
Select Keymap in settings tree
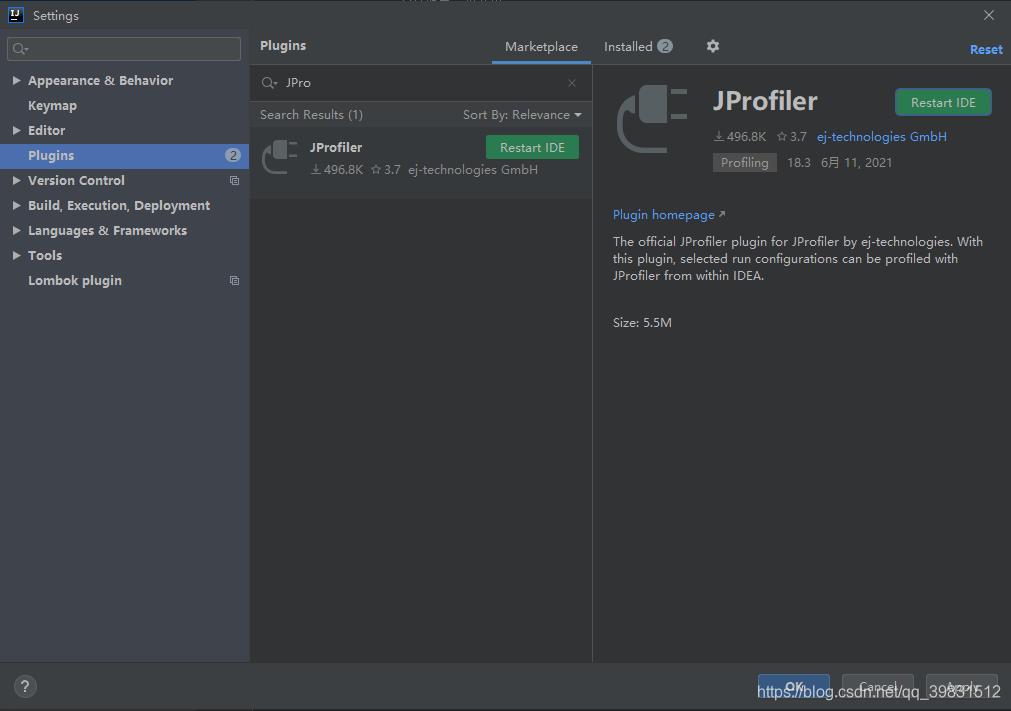pyautogui.click(x=52, y=106)
